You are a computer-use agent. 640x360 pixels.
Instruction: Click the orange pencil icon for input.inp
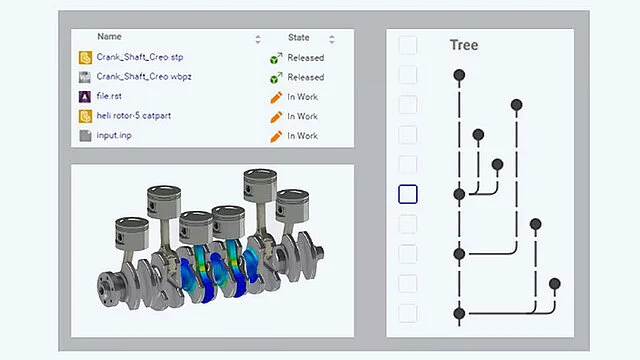tap(276, 136)
